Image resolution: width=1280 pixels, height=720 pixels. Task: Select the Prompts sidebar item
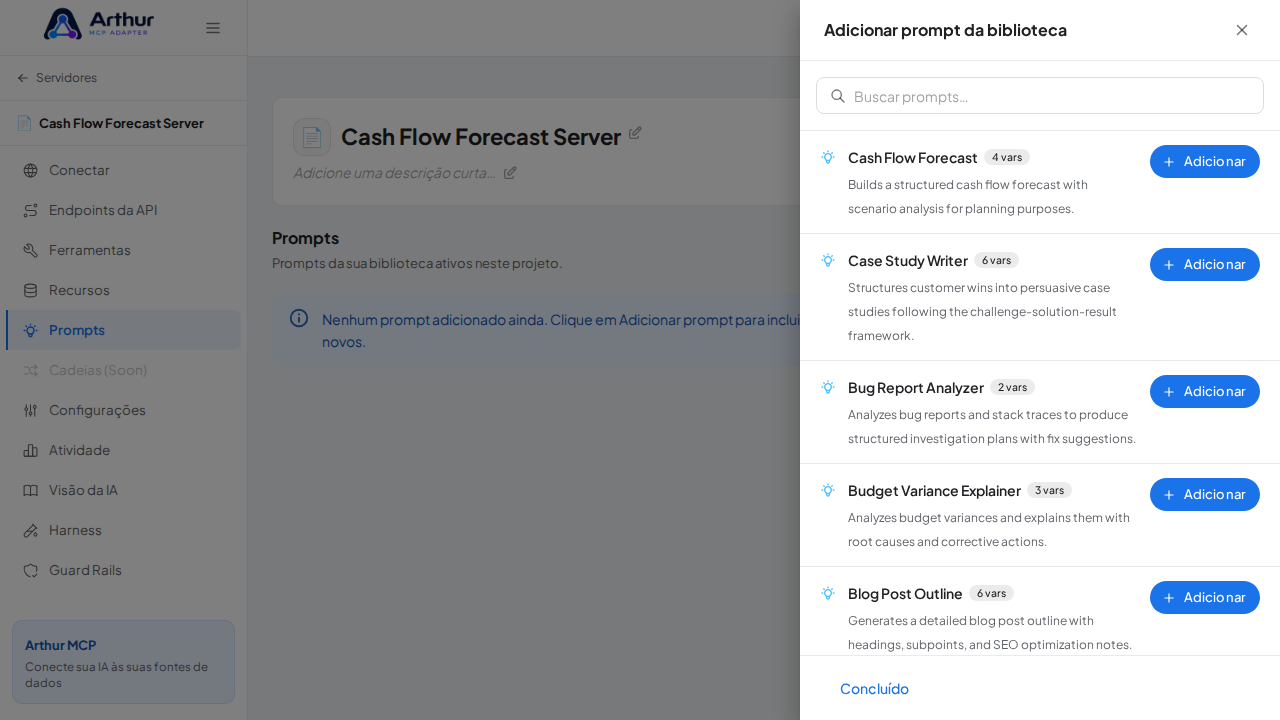(x=123, y=330)
